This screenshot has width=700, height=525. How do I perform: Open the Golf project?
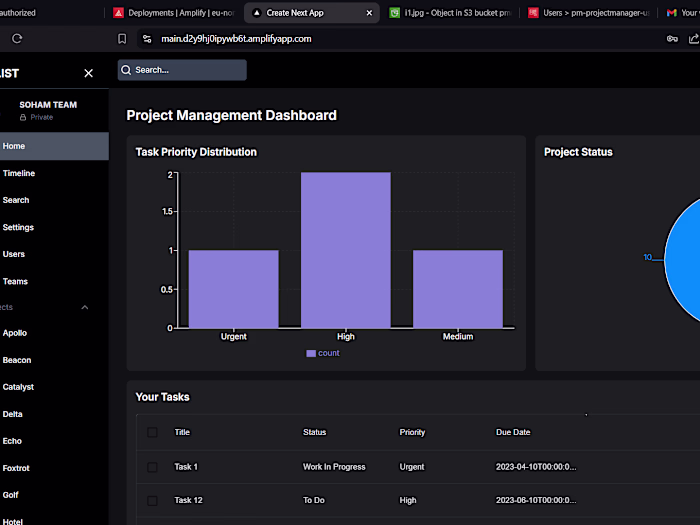click(54, 495)
